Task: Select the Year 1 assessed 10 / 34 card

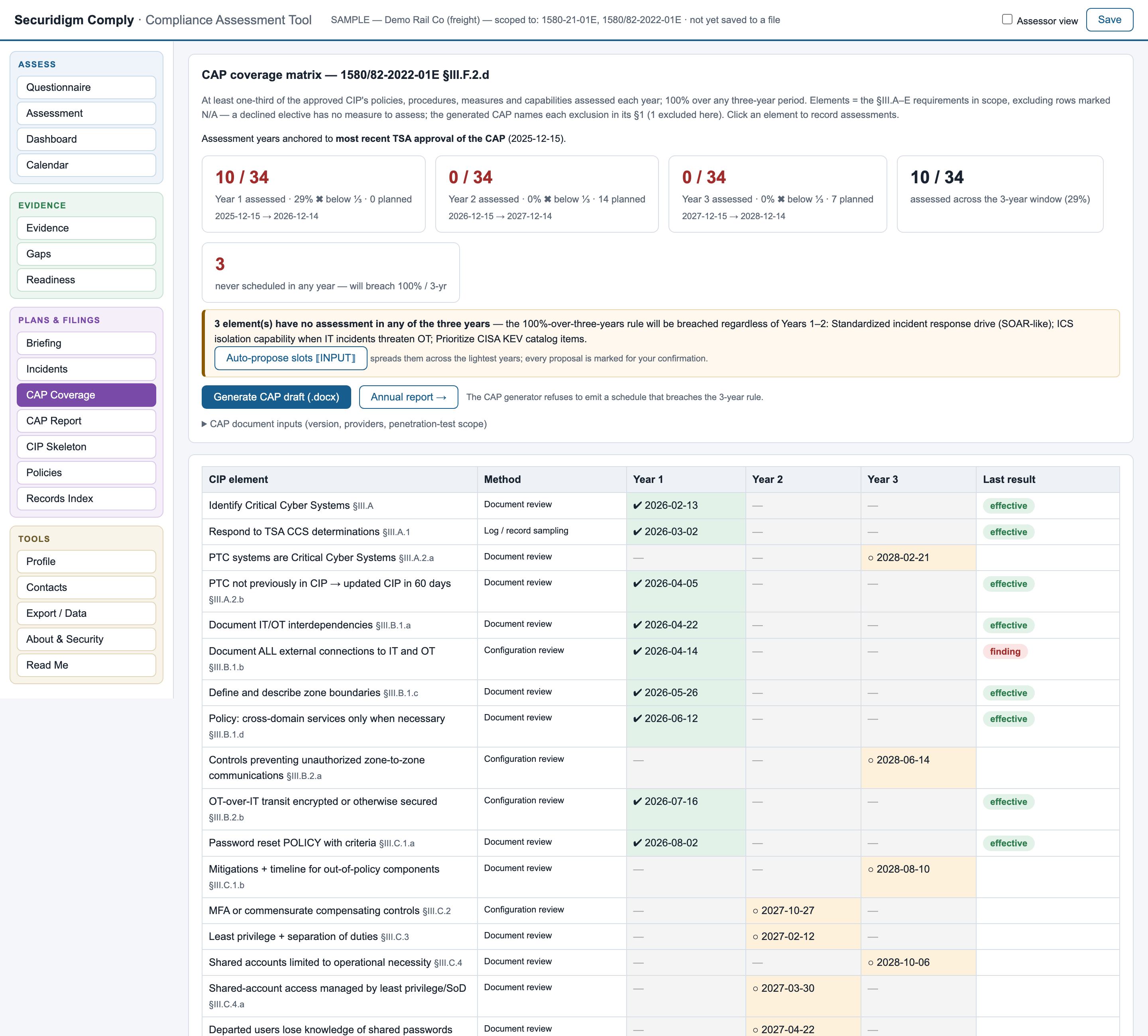Action: [313, 194]
